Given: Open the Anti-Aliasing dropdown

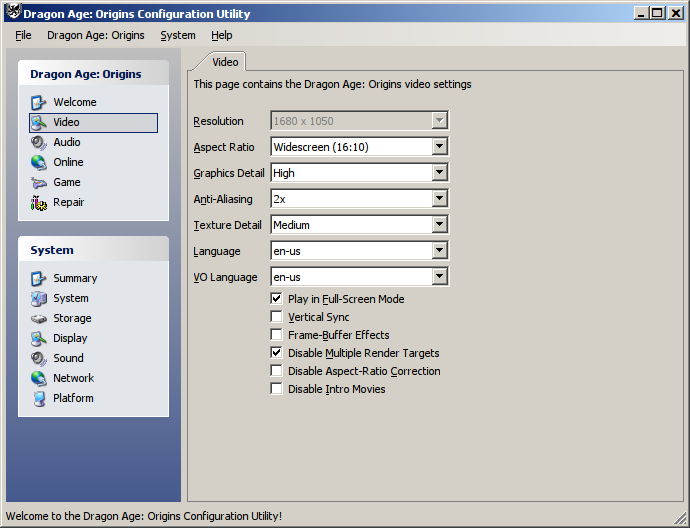Looking at the screenshot, I should pyautogui.click(x=439, y=198).
